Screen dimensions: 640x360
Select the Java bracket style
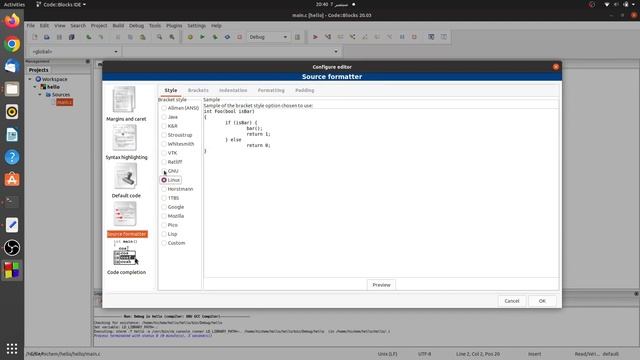169,117
